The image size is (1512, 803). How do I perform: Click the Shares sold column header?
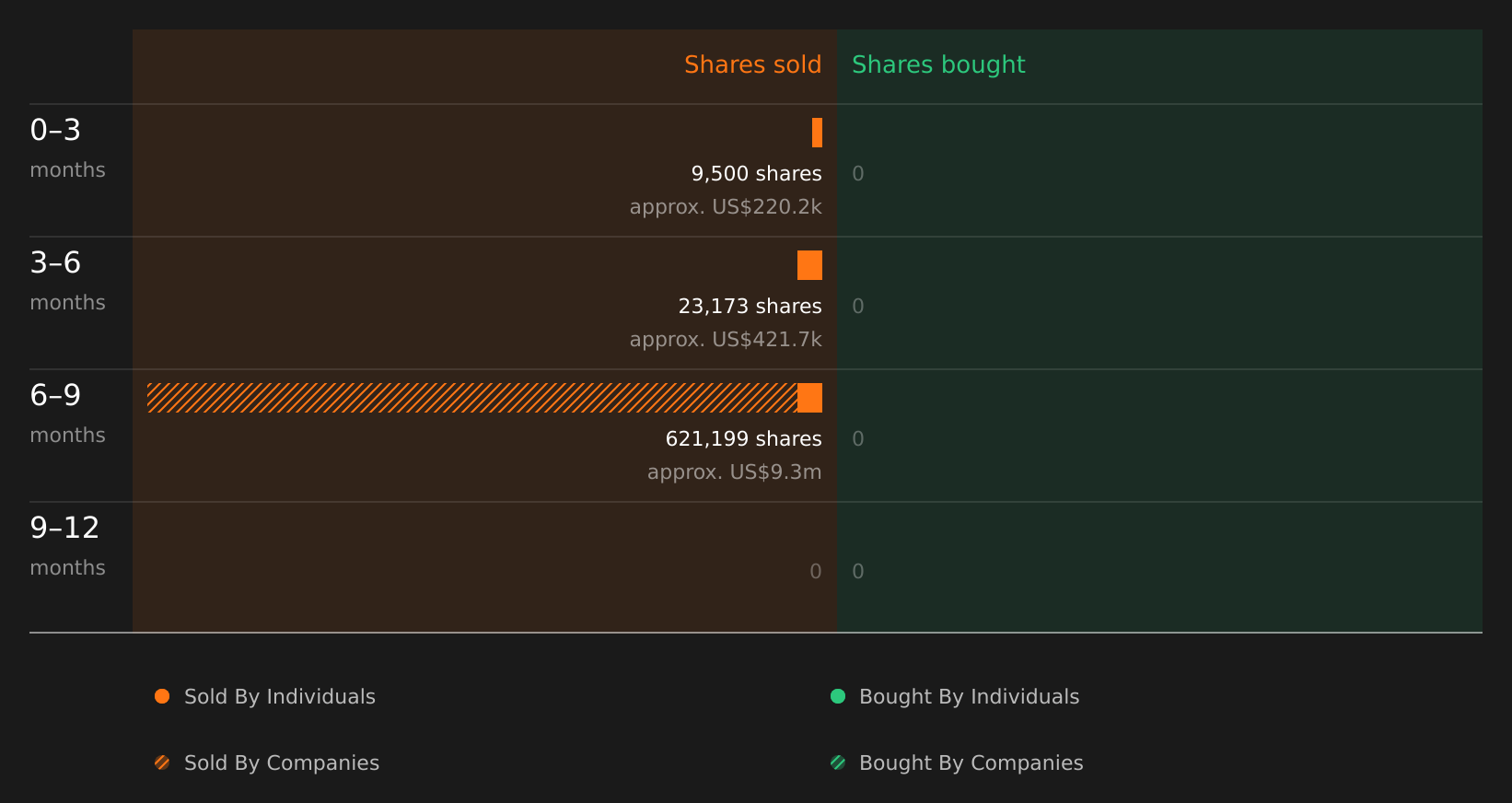(752, 64)
